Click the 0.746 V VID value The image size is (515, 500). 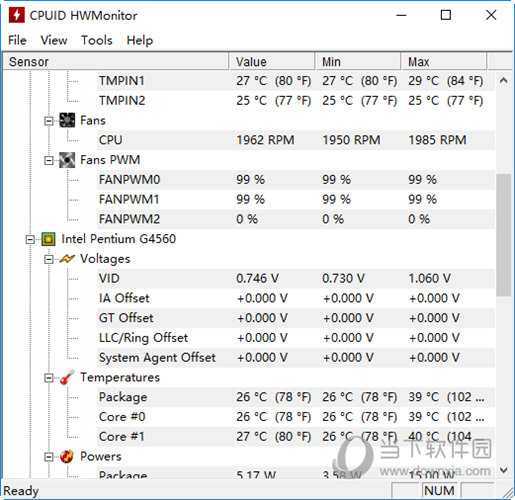[x=257, y=278]
